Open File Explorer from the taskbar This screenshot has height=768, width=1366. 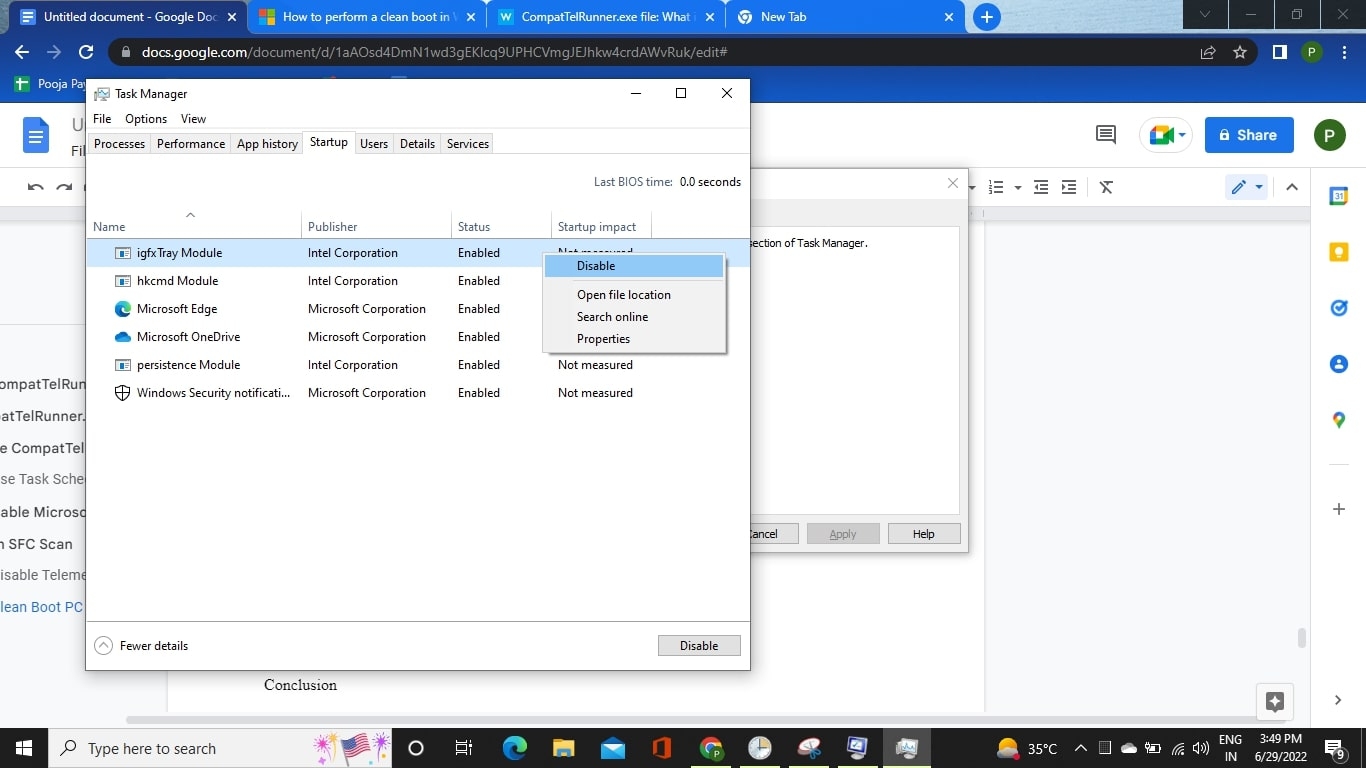(564, 748)
